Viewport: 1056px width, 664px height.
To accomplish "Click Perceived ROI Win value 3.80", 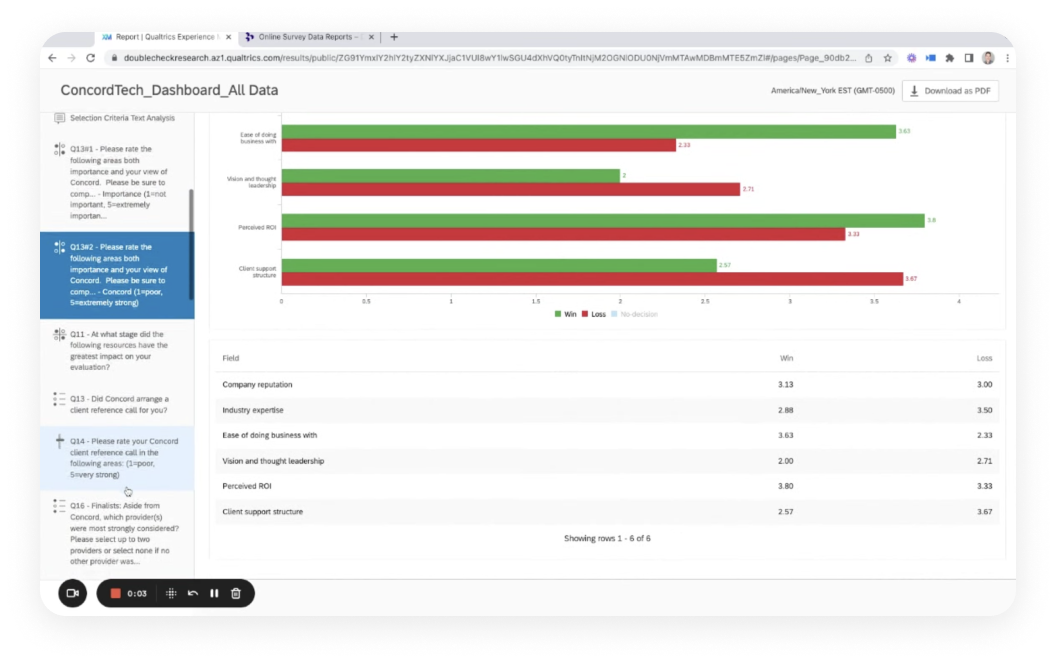I will (785, 486).
